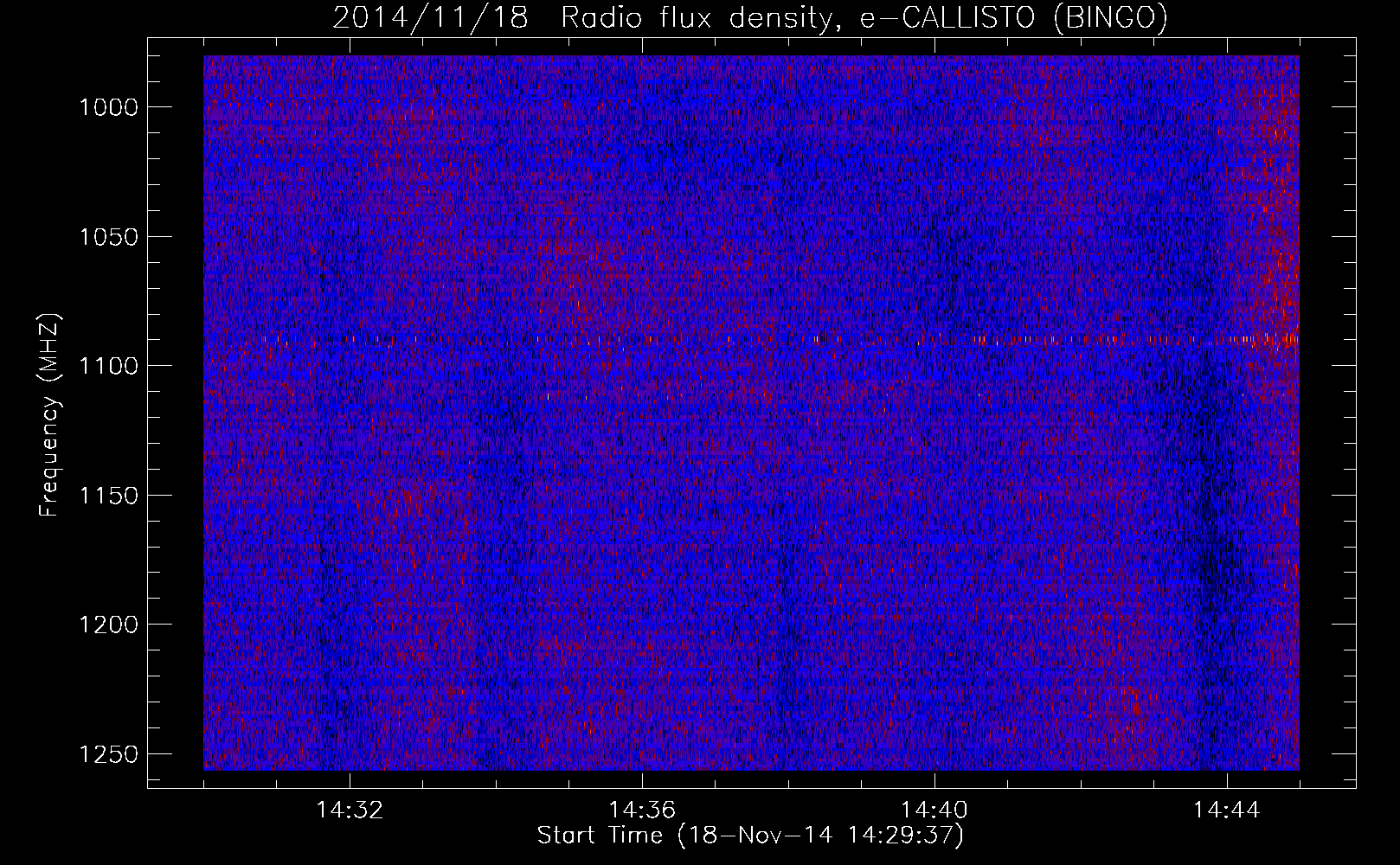Click the 'Frequency (MHZ)' axis label
The width and height of the screenshot is (1400, 865).
pyautogui.click(x=49, y=415)
